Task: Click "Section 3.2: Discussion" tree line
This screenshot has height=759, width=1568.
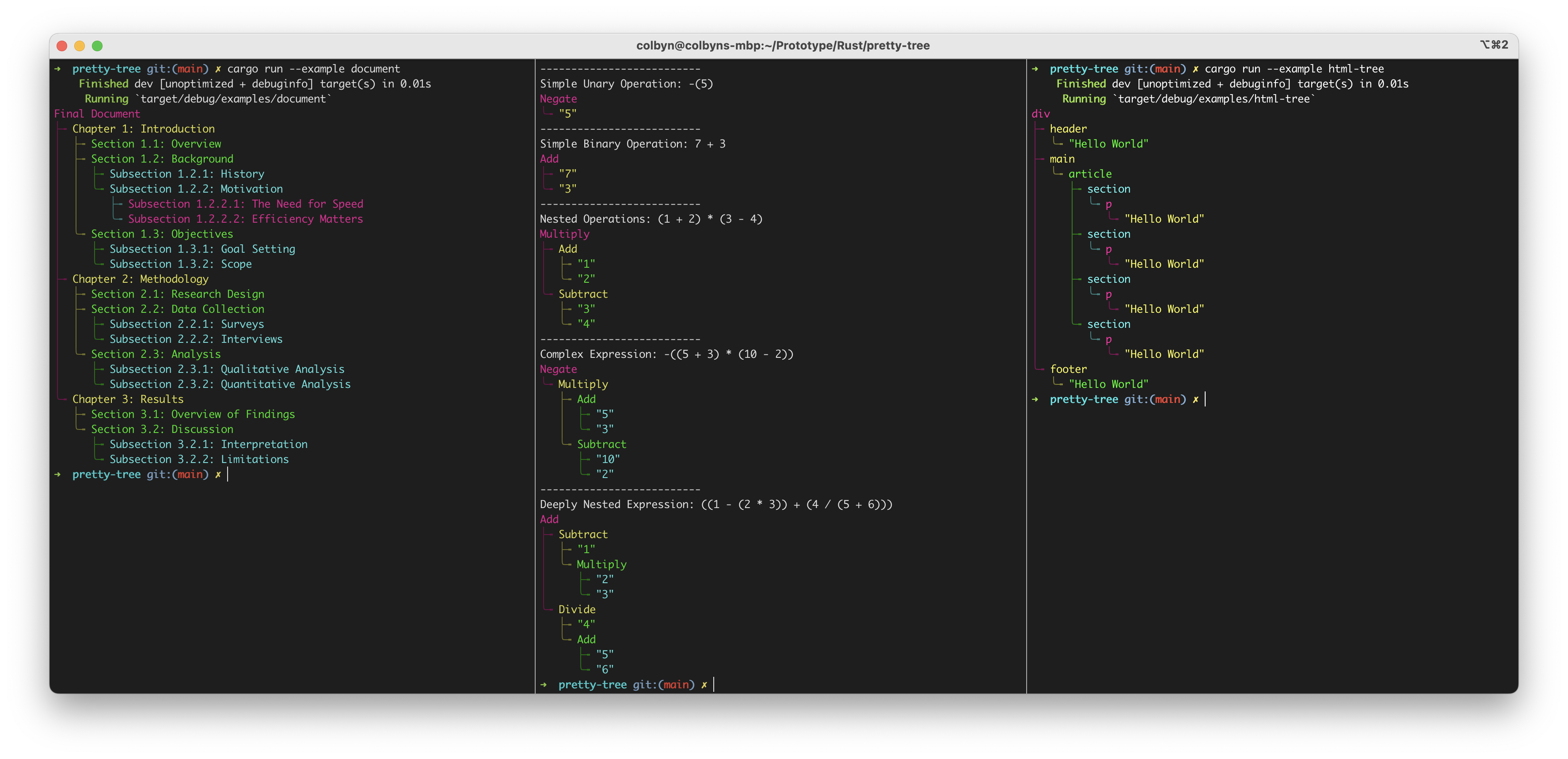Action: point(162,429)
